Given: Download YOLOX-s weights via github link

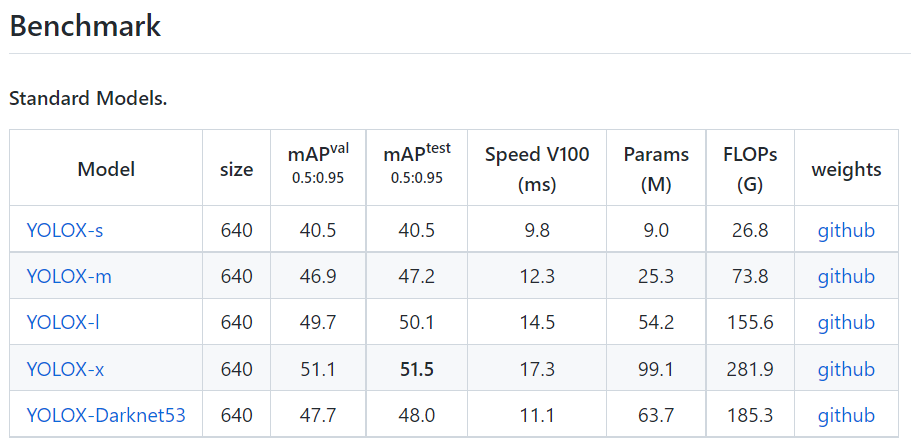Looking at the screenshot, I should coord(846,231).
